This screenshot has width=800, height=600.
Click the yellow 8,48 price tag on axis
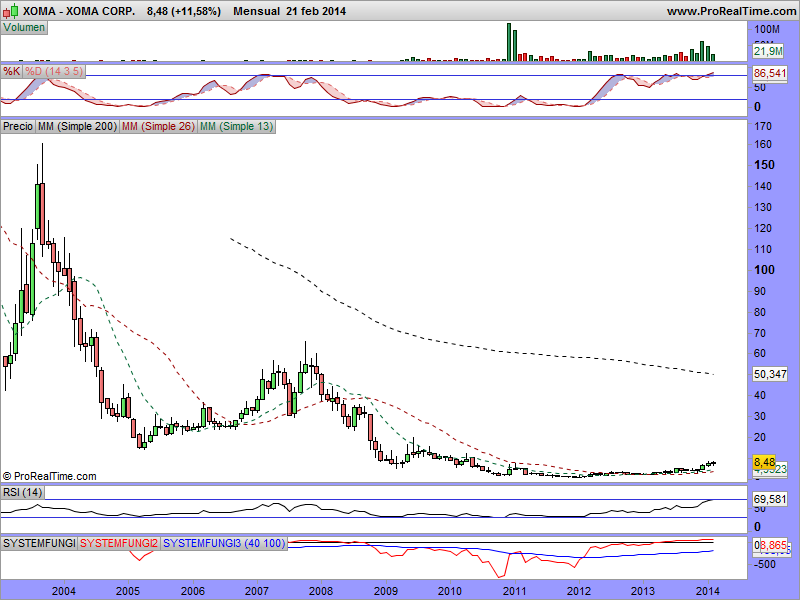point(764,462)
